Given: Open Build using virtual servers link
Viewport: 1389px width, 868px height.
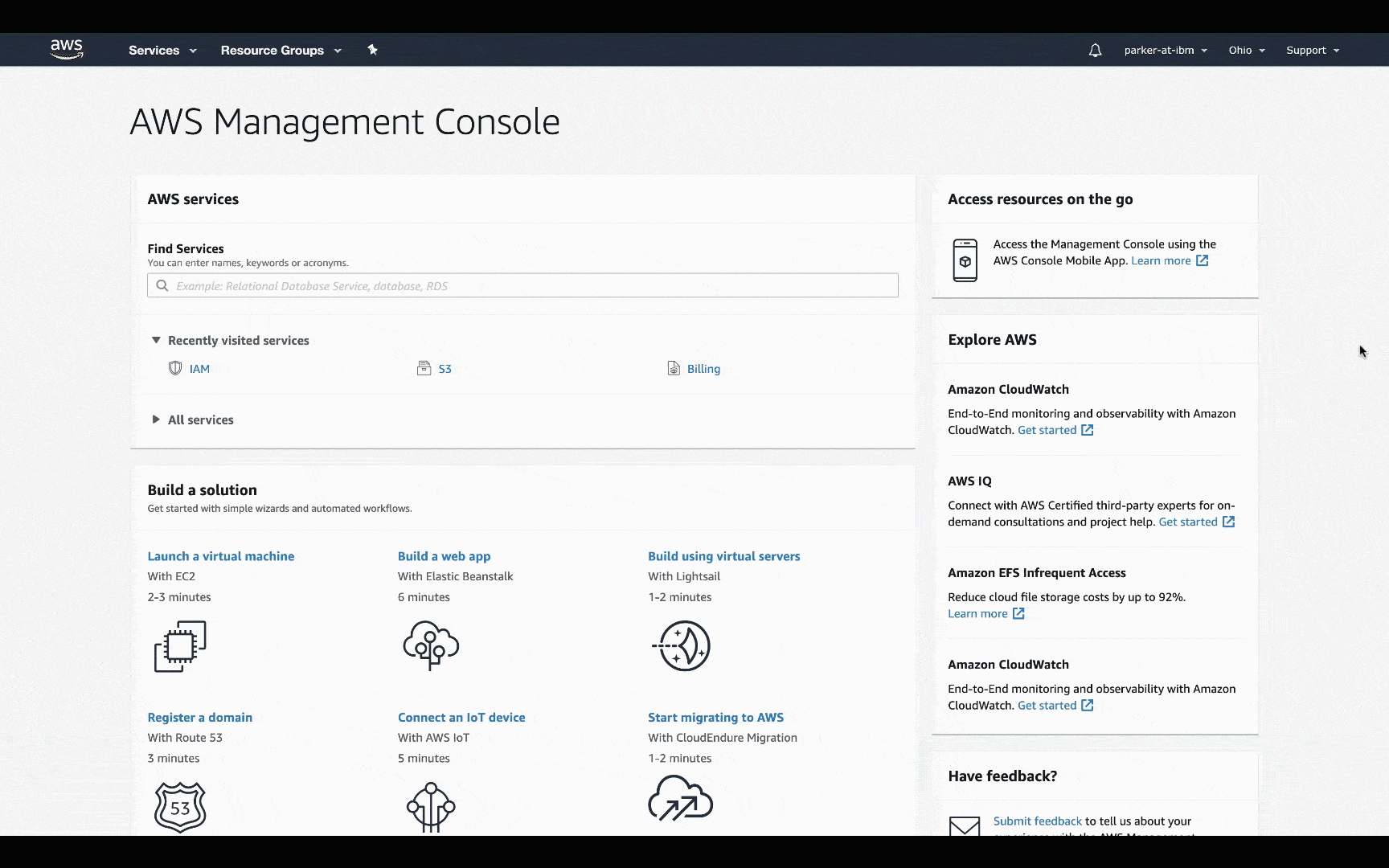Looking at the screenshot, I should click(724, 556).
